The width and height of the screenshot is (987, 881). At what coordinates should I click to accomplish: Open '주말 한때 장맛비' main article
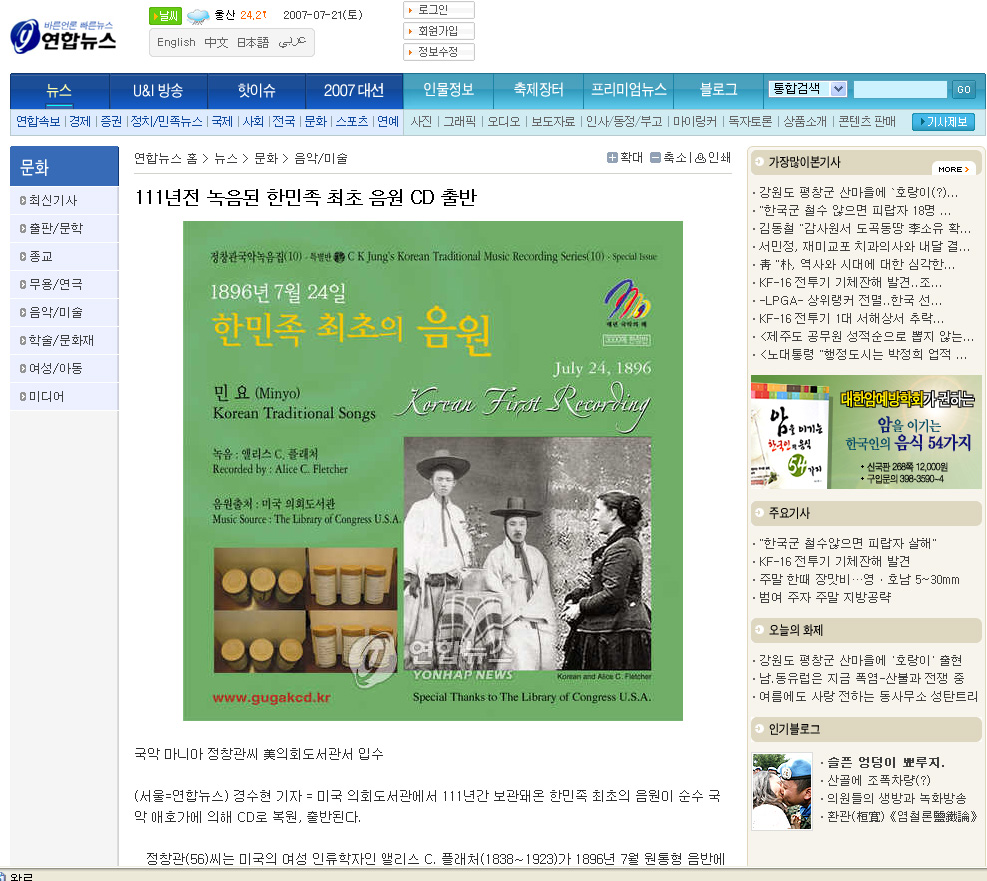point(859,579)
